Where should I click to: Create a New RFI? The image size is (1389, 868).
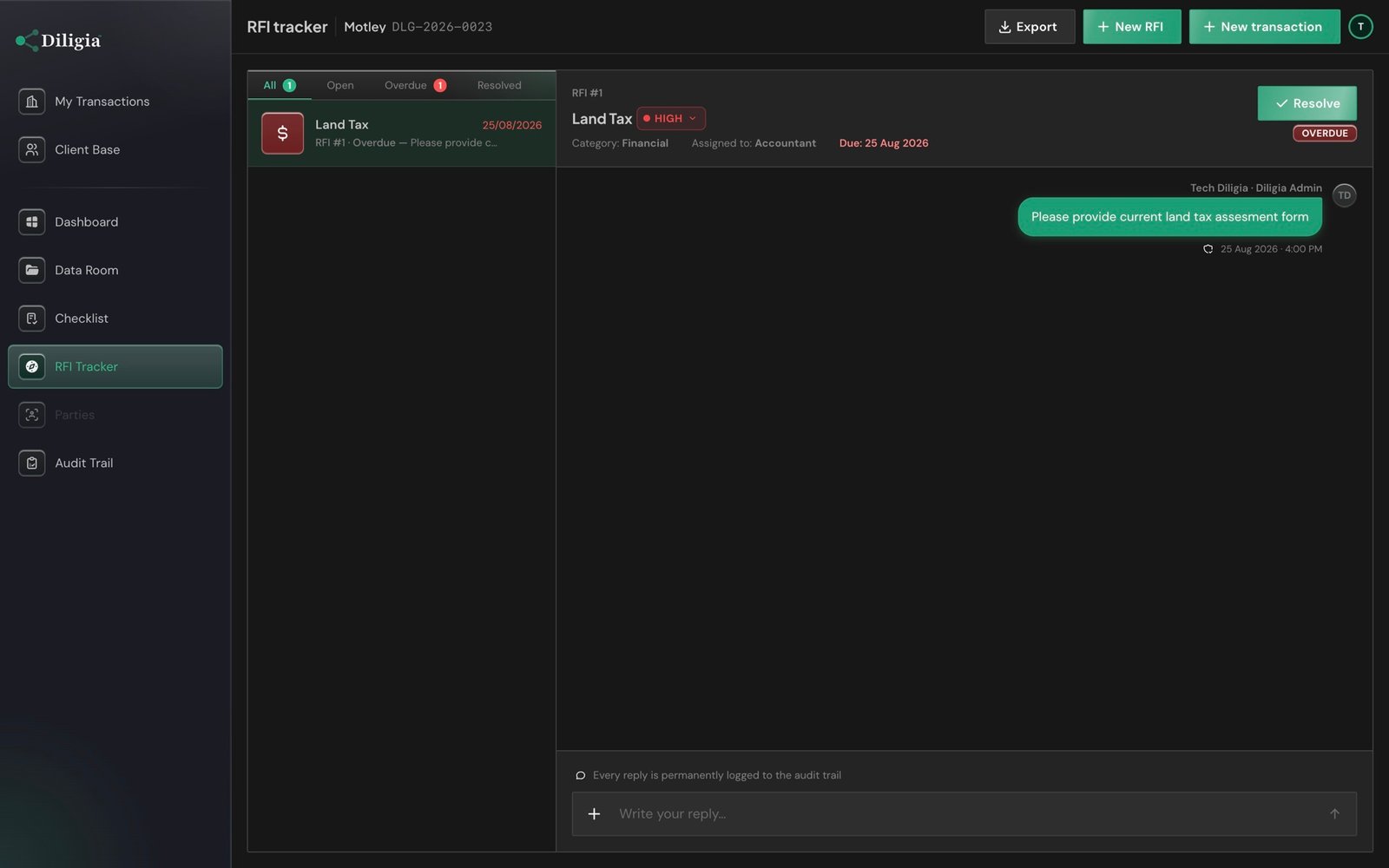tap(1132, 27)
